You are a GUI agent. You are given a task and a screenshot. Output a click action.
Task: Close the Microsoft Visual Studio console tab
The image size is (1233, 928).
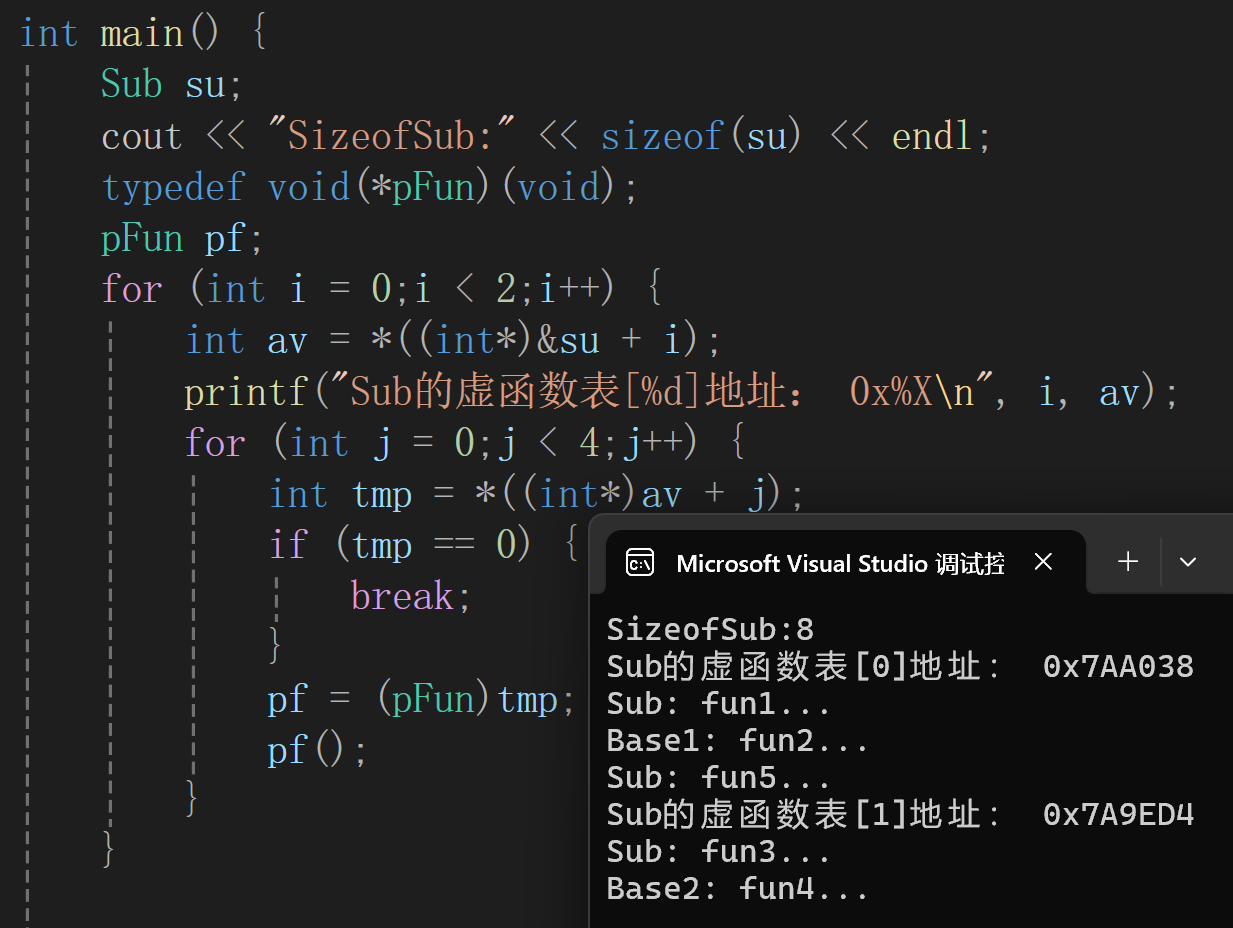pyautogui.click(x=1043, y=562)
